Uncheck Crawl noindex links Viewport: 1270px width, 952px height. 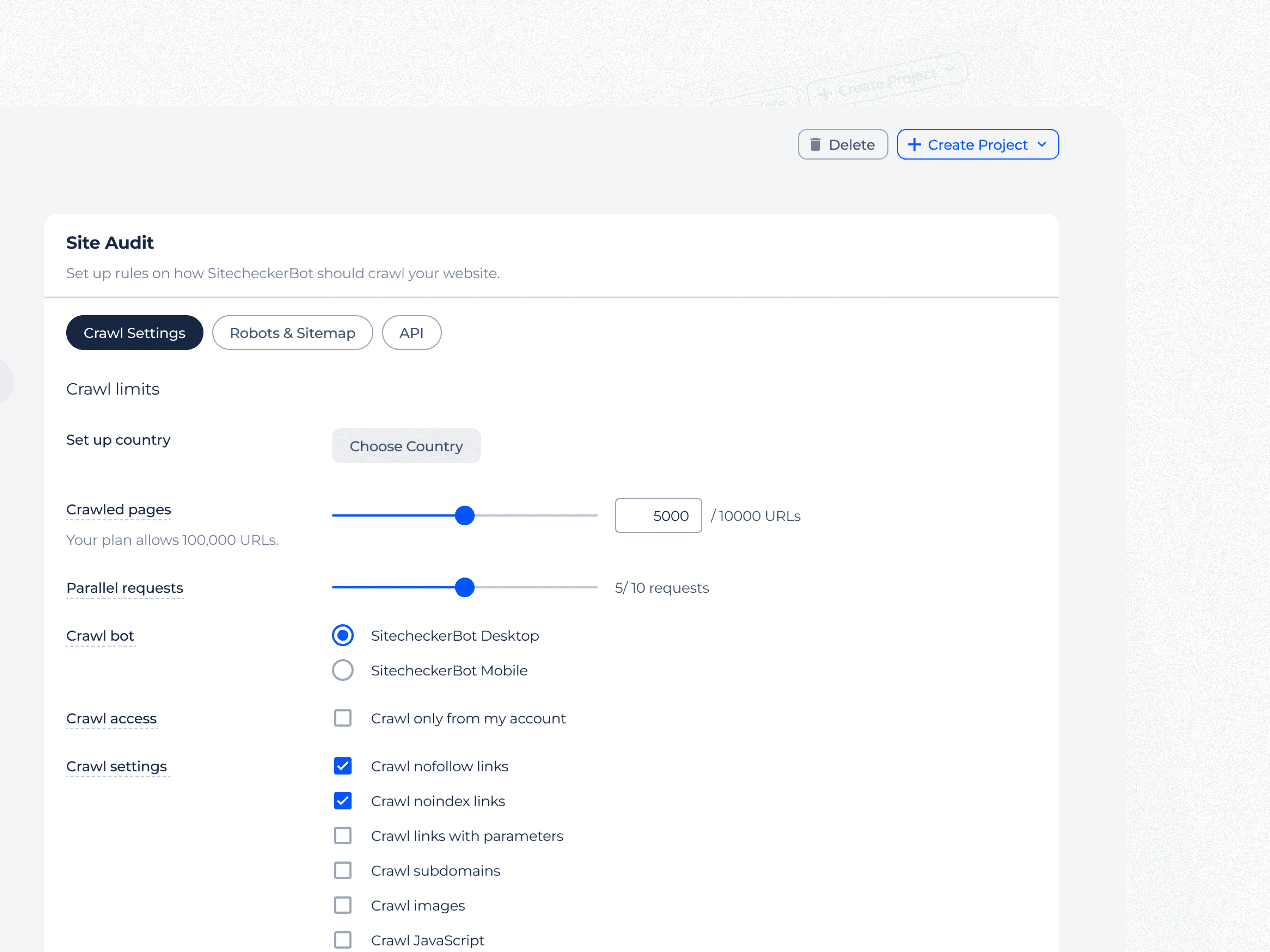[x=343, y=800]
